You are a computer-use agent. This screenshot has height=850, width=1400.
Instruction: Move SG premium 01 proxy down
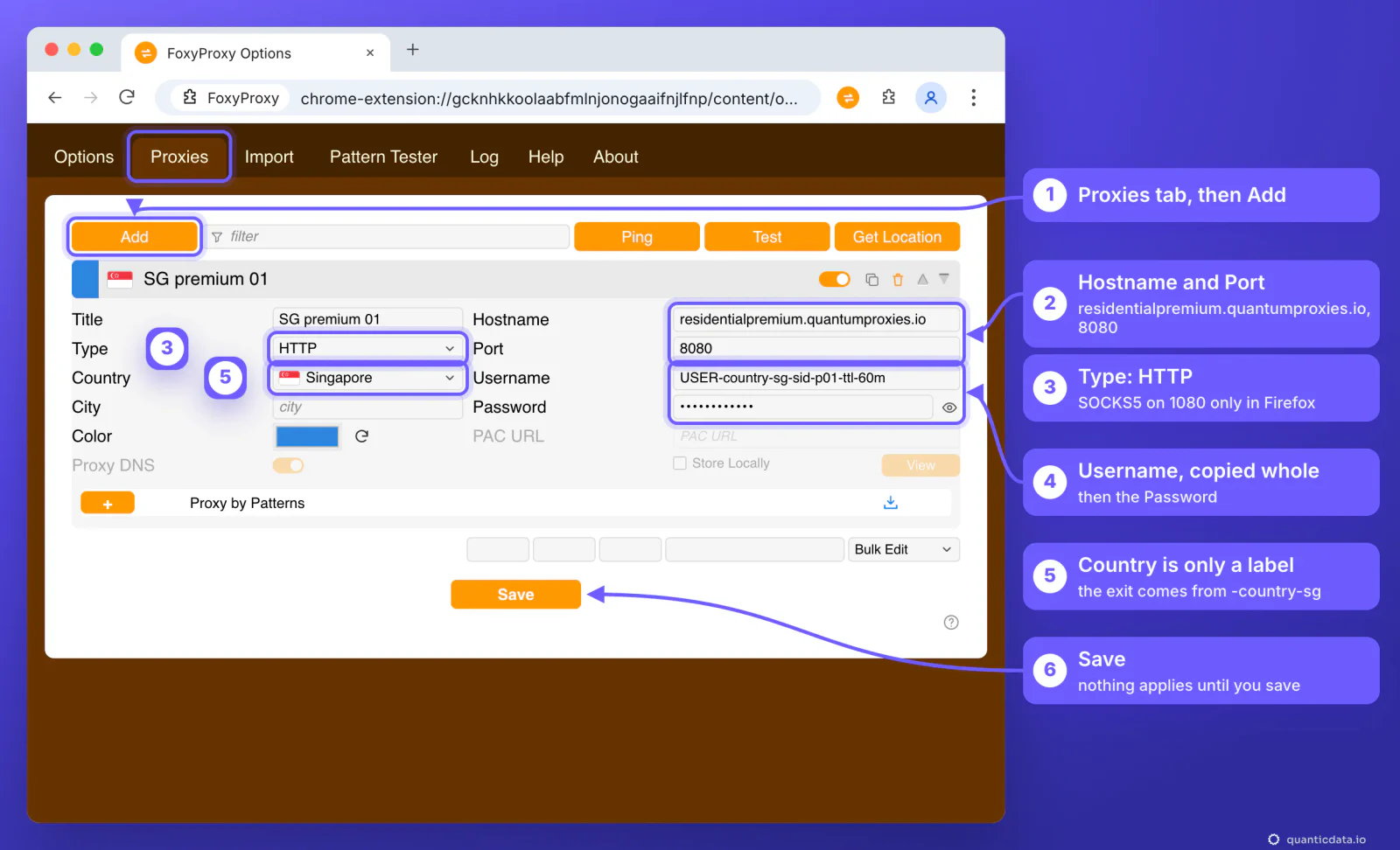(x=944, y=279)
